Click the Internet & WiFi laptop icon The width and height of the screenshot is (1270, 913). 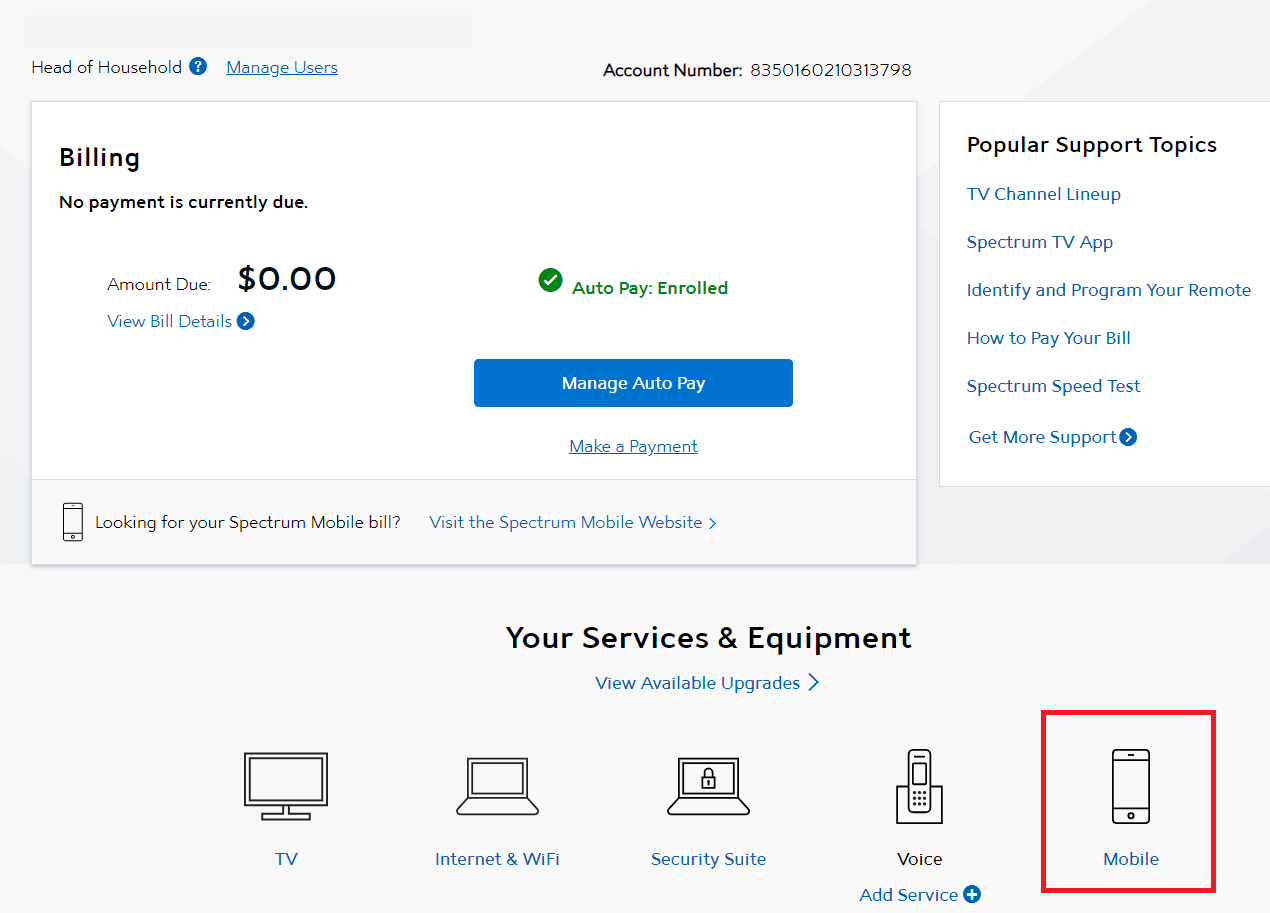pyautogui.click(x=497, y=786)
